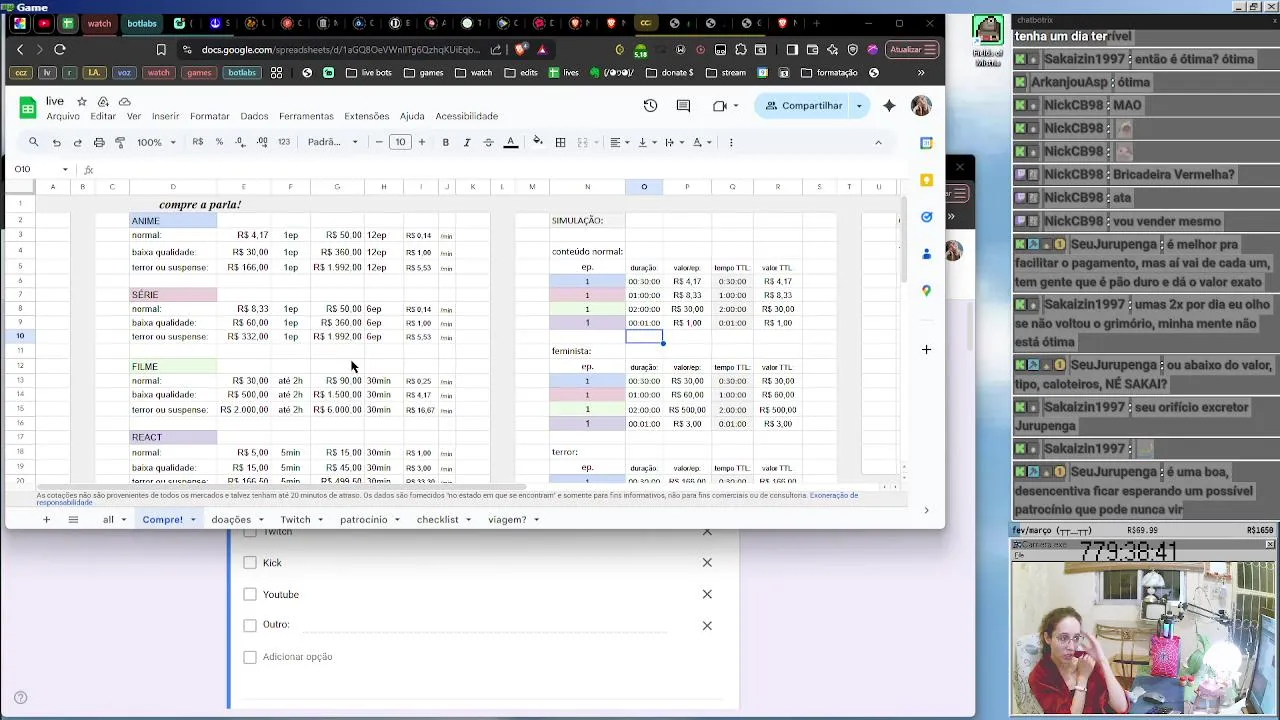Switch to the 'doações' sheet tab
The image size is (1280, 720).
pyautogui.click(x=231, y=519)
